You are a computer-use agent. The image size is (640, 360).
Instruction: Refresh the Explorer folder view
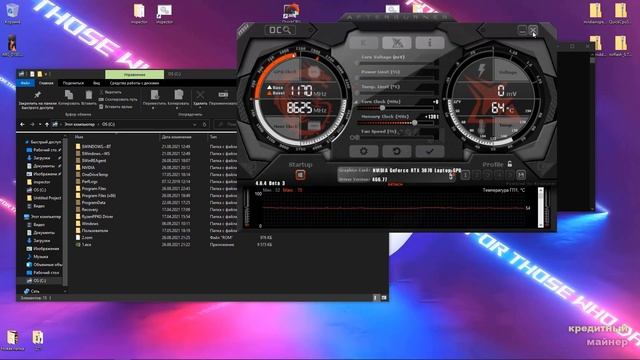tap(204, 124)
